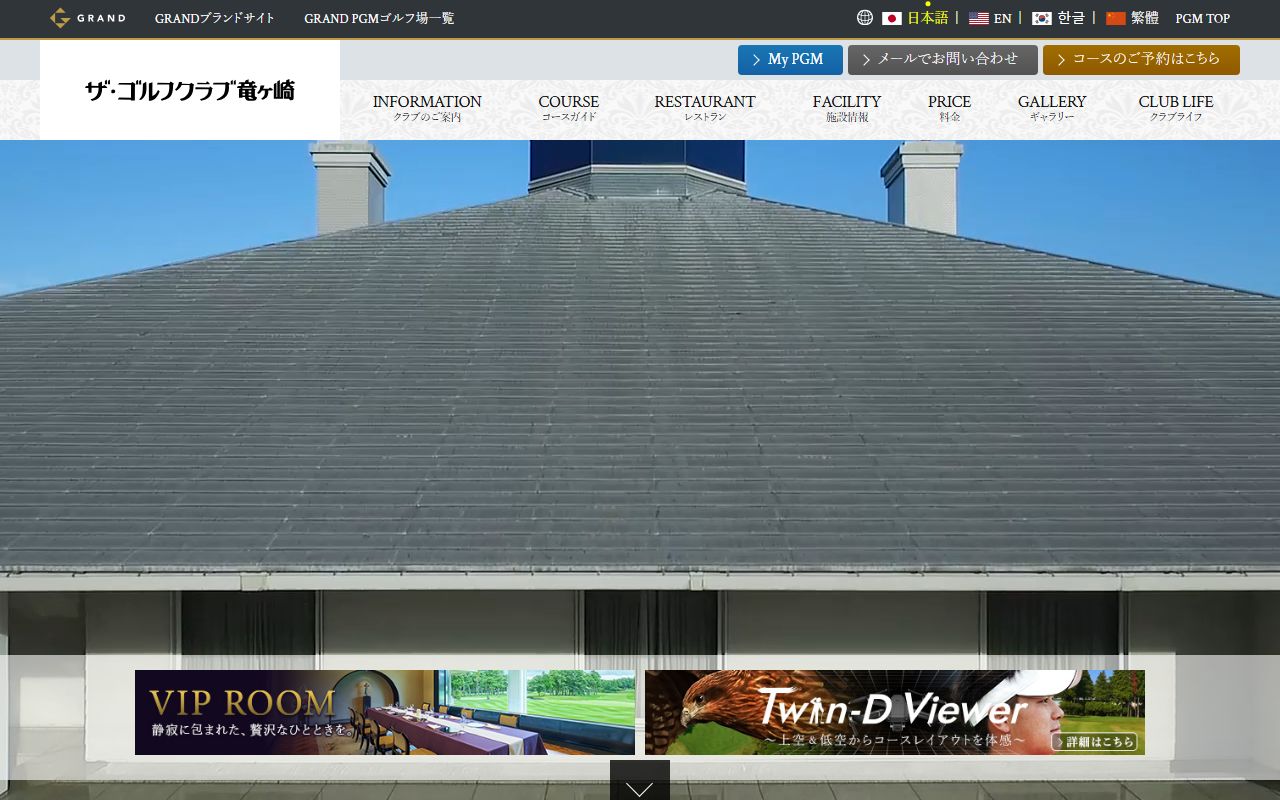Select the South Korean flag icon
Image resolution: width=1280 pixels, height=800 pixels.
(x=1042, y=18)
